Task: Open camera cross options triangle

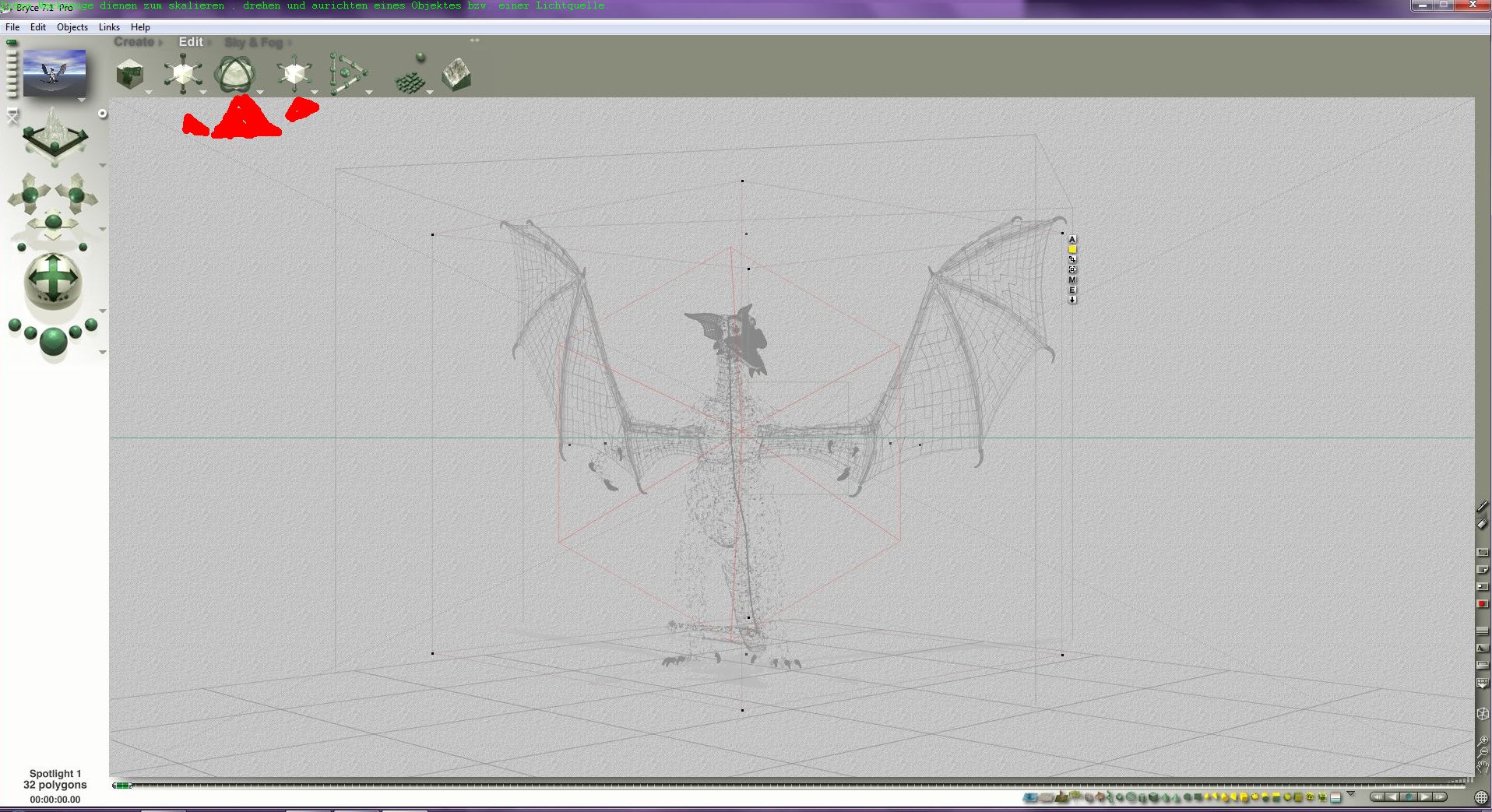Action: pyautogui.click(x=102, y=229)
